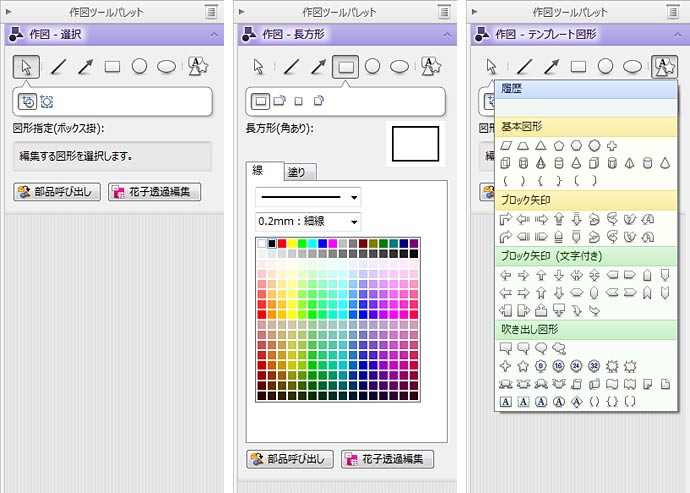Toggle the rounded-corner rectangle type option
The height and width of the screenshot is (493, 690).
pos(280,101)
